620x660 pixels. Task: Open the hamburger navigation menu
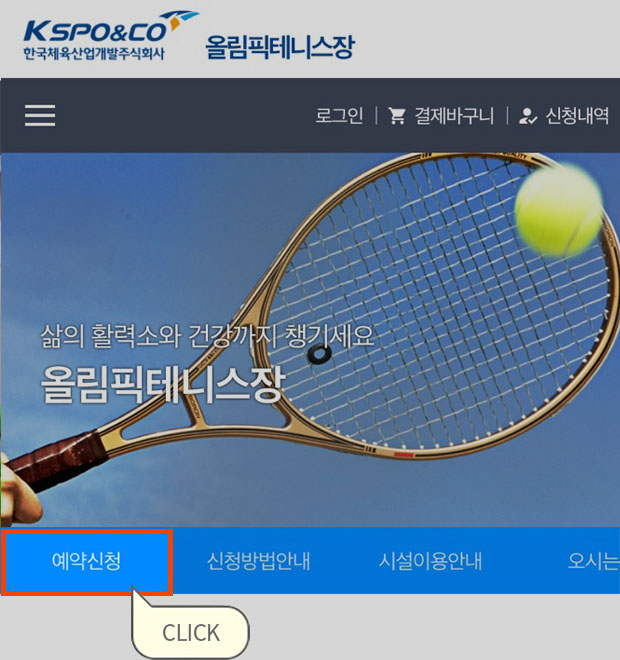(40, 115)
